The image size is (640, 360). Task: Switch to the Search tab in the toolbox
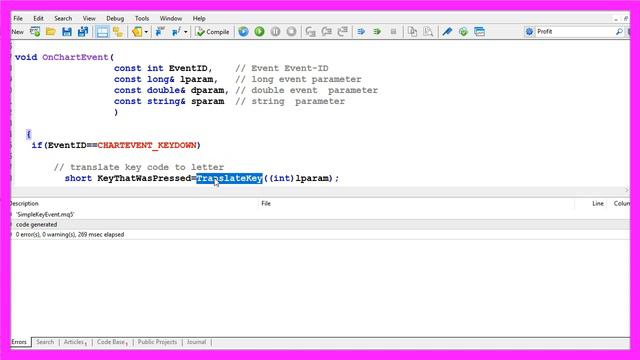pos(45,342)
